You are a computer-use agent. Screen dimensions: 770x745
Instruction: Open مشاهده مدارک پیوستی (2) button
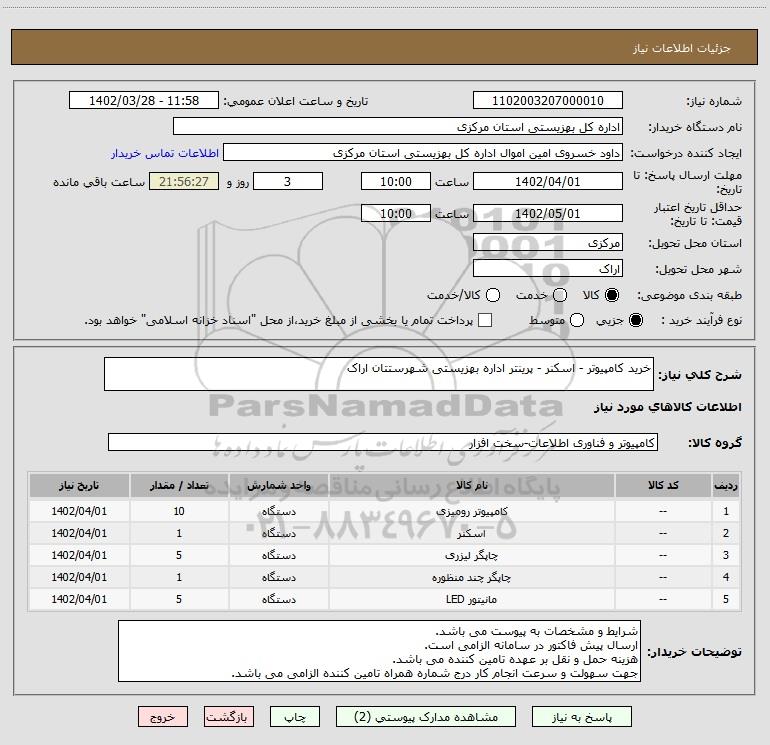426,717
